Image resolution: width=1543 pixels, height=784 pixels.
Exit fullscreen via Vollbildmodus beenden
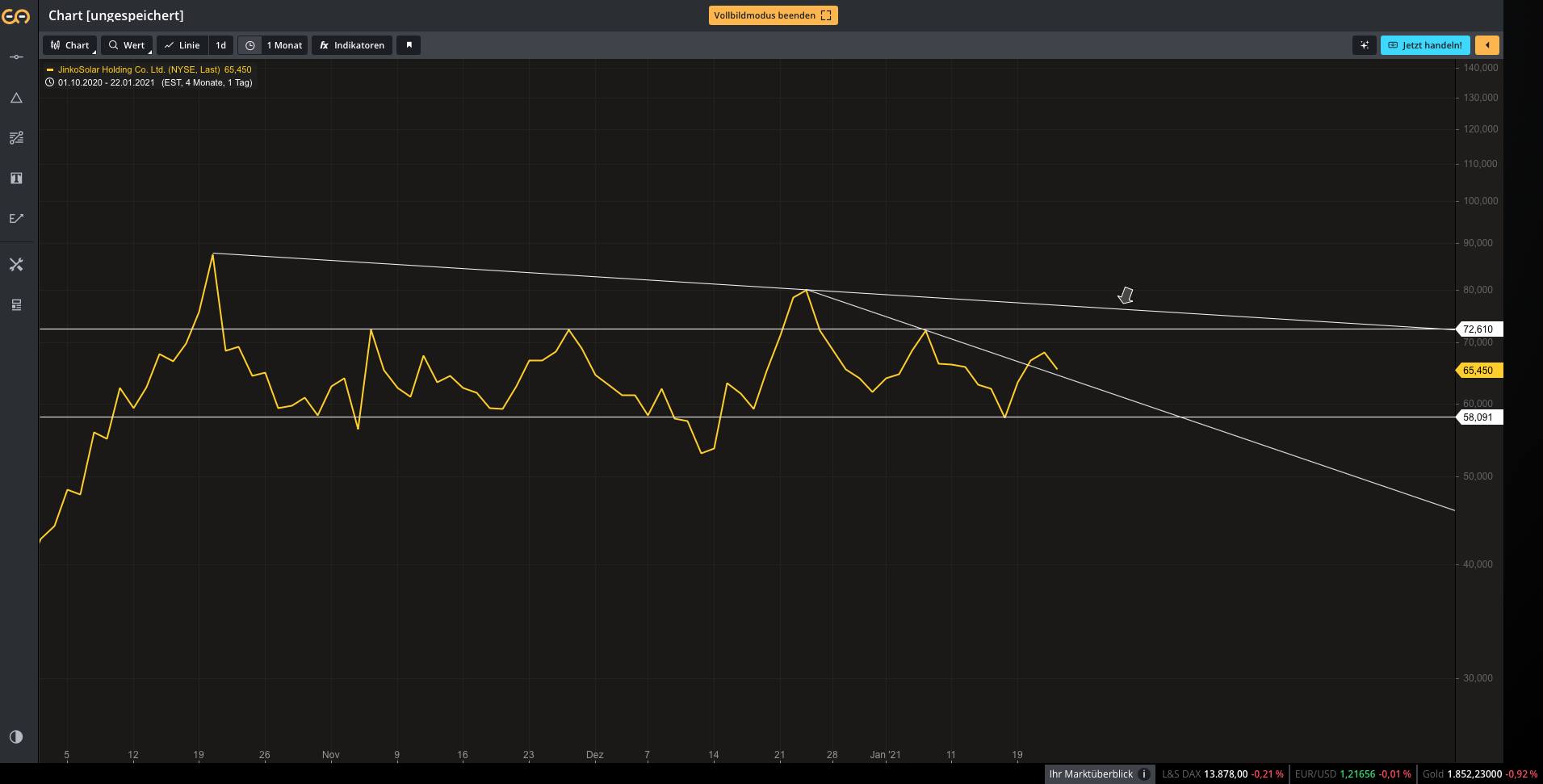[x=773, y=15]
